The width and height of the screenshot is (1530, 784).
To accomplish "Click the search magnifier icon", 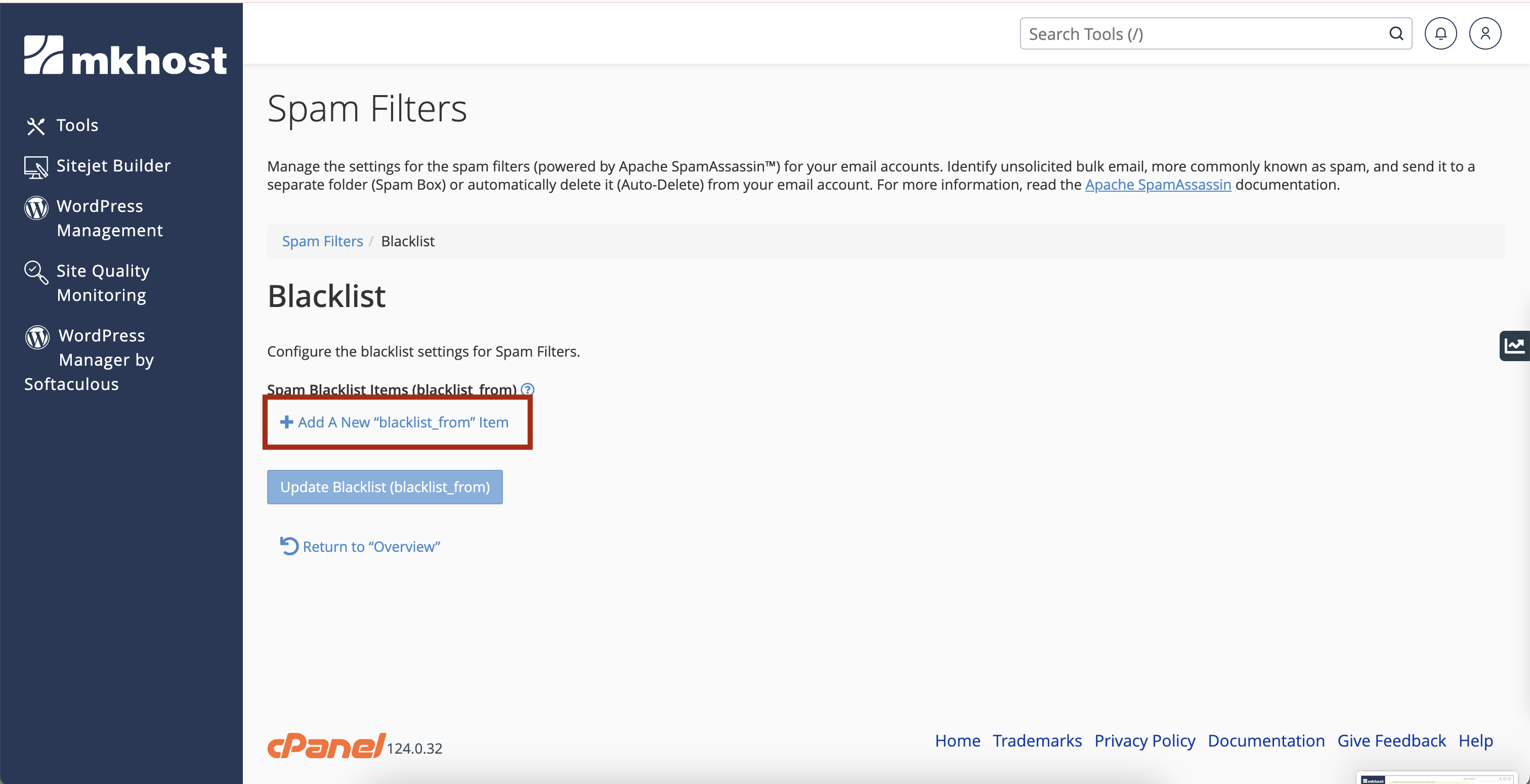I will click(1396, 34).
